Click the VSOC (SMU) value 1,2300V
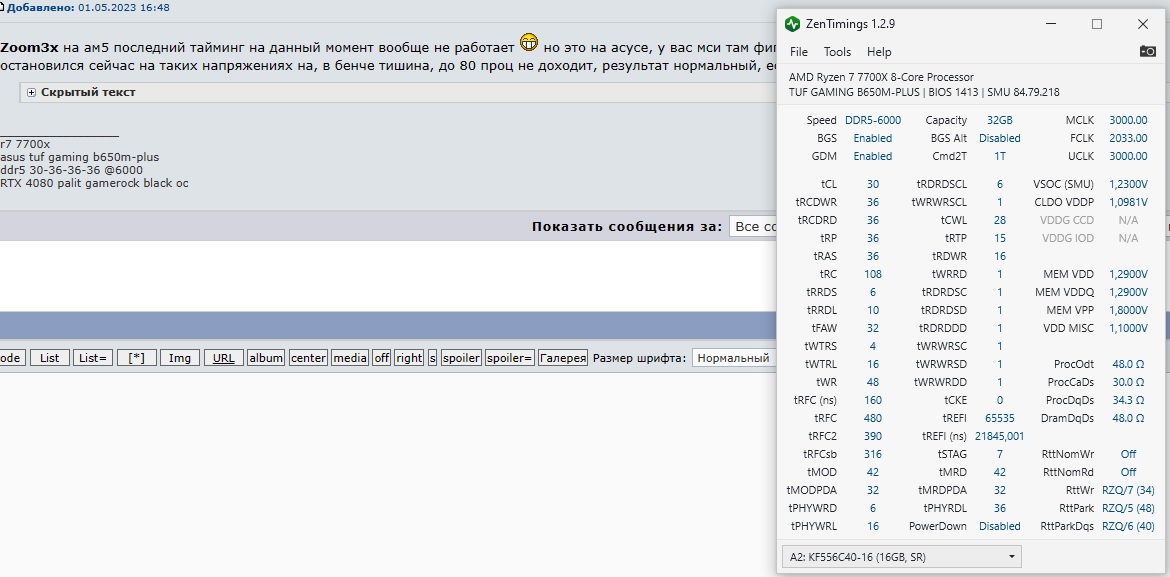This screenshot has height=577, width=1170. pos(1128,184)
